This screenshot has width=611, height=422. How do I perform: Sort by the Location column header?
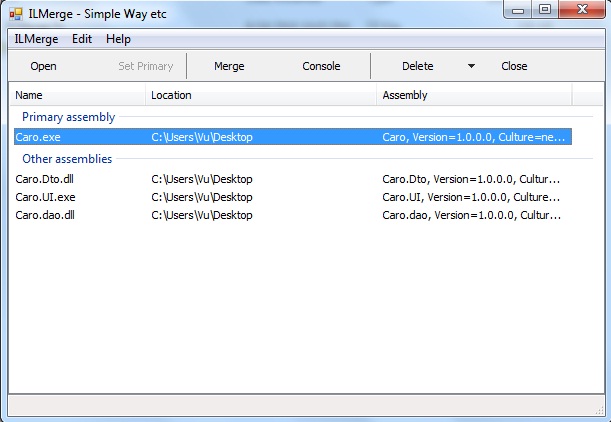[261, 95]
